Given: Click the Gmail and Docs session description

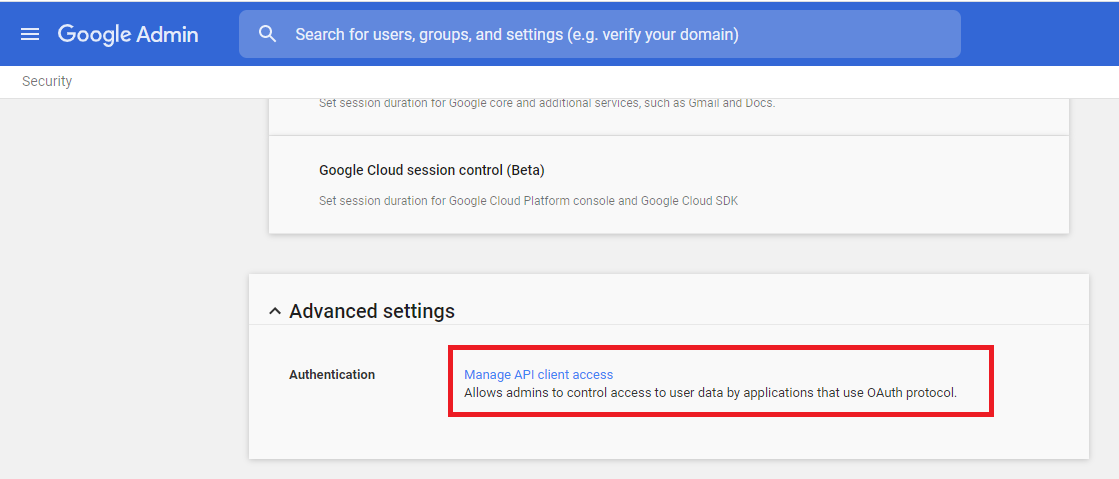Looking at the screenshot, I should click(547, 103).
